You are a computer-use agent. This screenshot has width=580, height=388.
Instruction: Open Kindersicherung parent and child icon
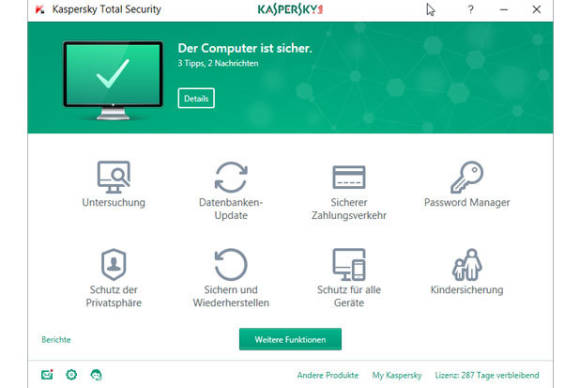coord(467,264)
